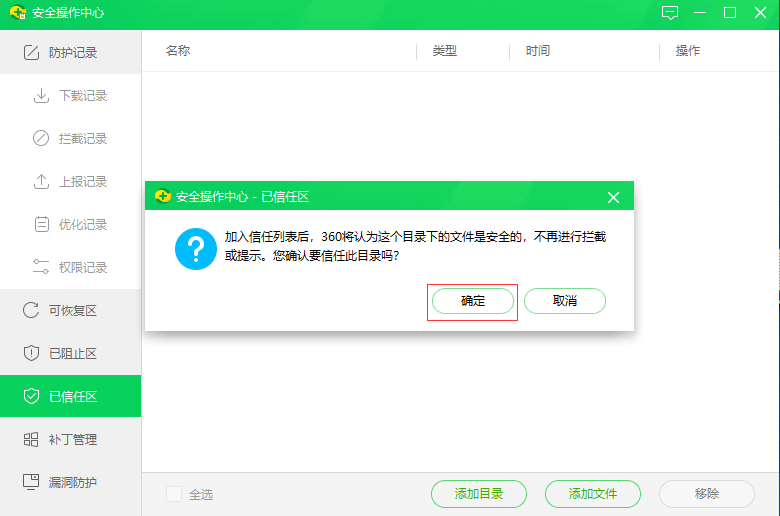The width and height of the screenshot is (780, 516).
Task: Select the 拦截记录 blocked-circle icon
Action: click(41, 139)
